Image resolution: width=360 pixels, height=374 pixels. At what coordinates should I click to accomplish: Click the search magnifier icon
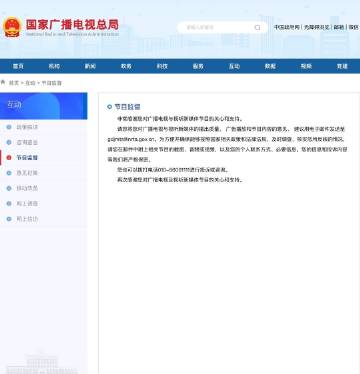pos(257,27)
